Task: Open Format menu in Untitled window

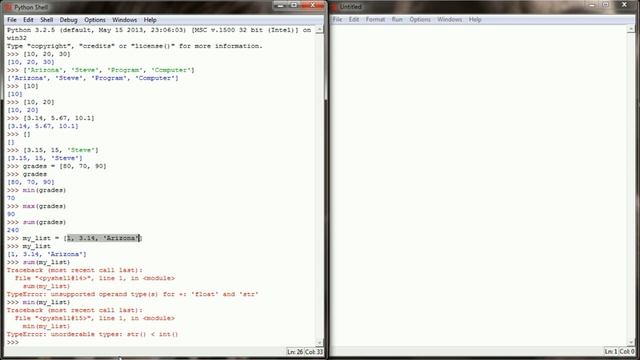Action: point(375,19)
